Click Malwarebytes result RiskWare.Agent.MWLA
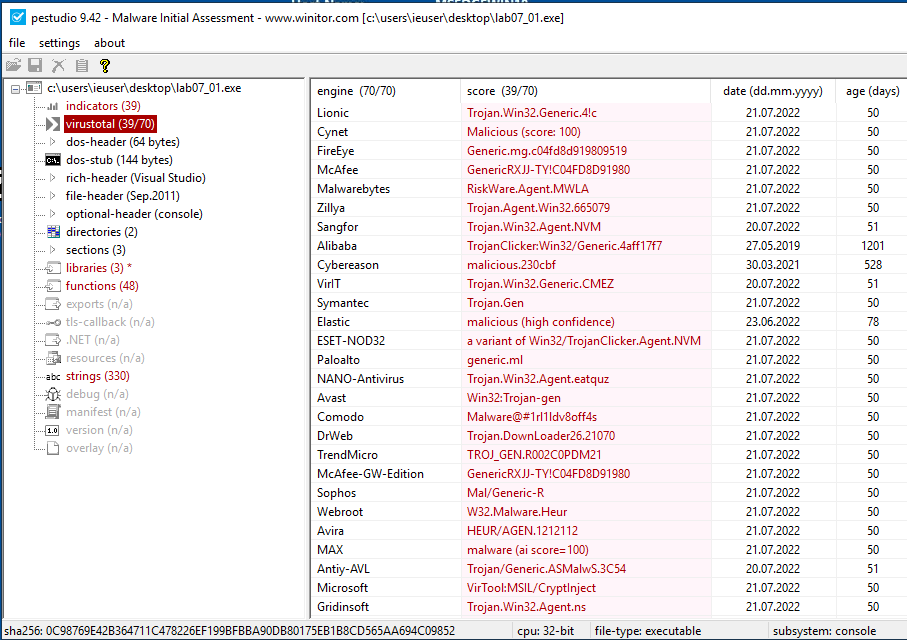907x640 pixels. pos(528,189)
